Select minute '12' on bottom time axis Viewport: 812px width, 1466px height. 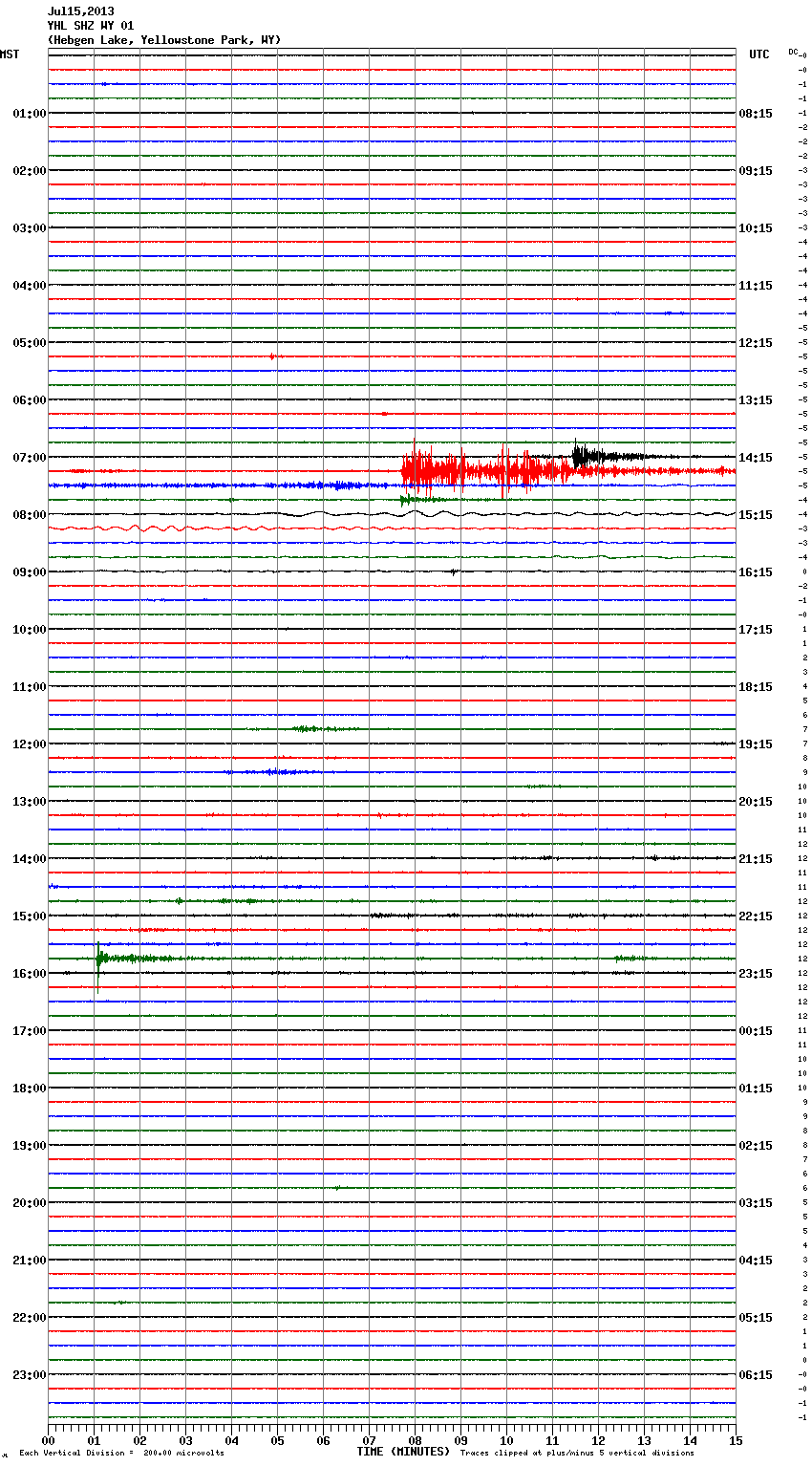pos(598,1440)
